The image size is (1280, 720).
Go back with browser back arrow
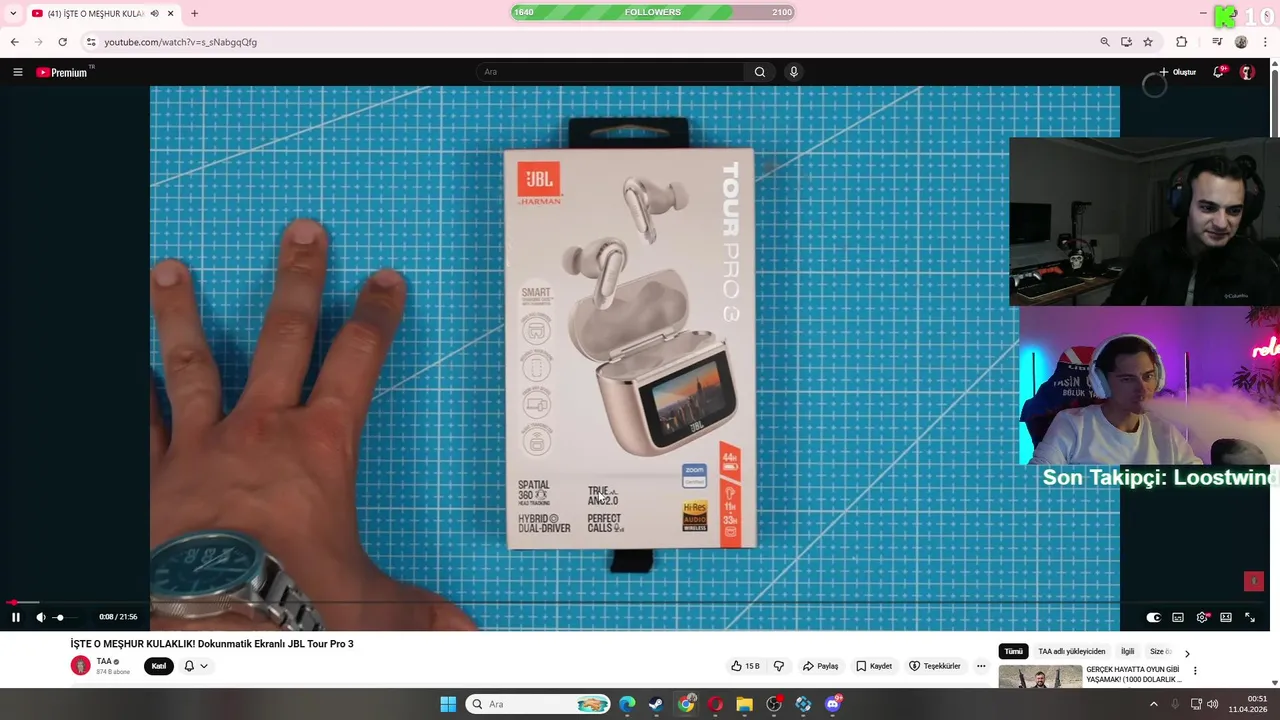tap(14, 42)
